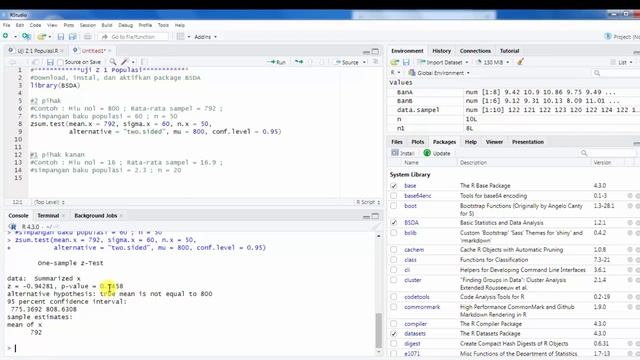Open the Import Dataset dropdown
This screenshot has height=360, width=640.
(443, 62)
